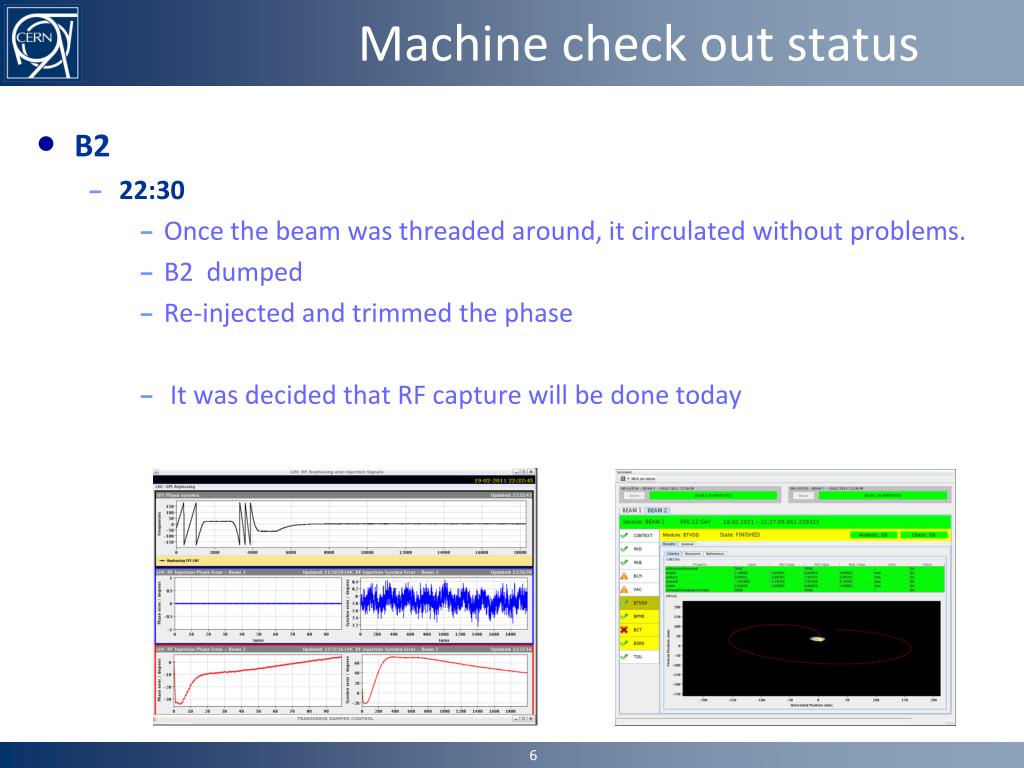Click the green Beam 1 permitted status bar

click(713, 496)
